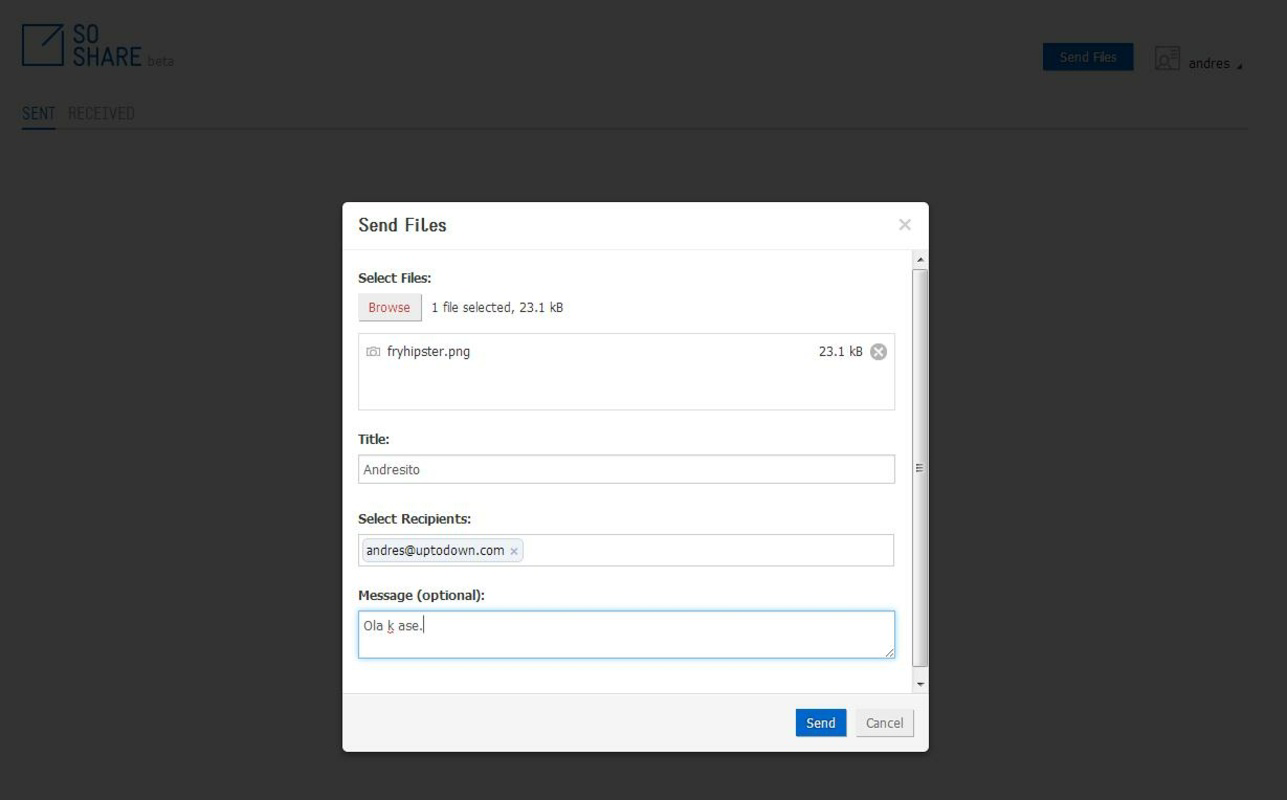
Task: Click the Send Files header button
Action: coord(1088,57)
